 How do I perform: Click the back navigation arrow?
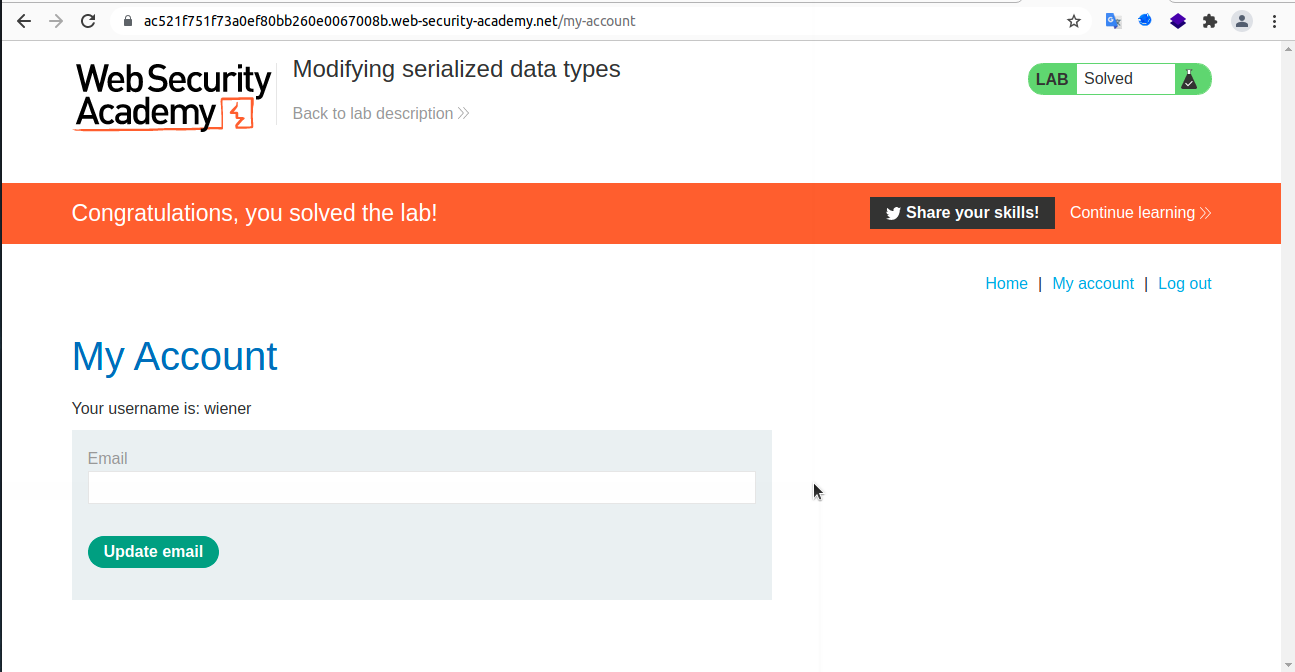(x=24, y=20)
